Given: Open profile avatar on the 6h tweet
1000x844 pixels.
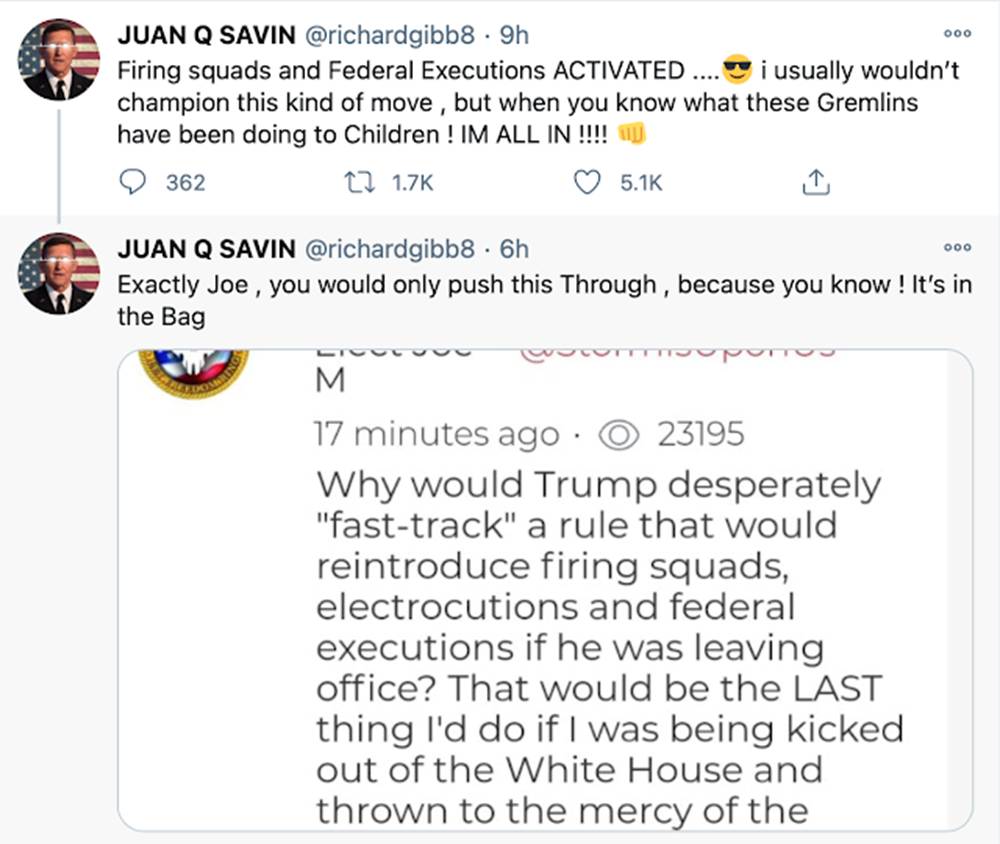Looking at the screenshot, I should (x=59, y=274).
